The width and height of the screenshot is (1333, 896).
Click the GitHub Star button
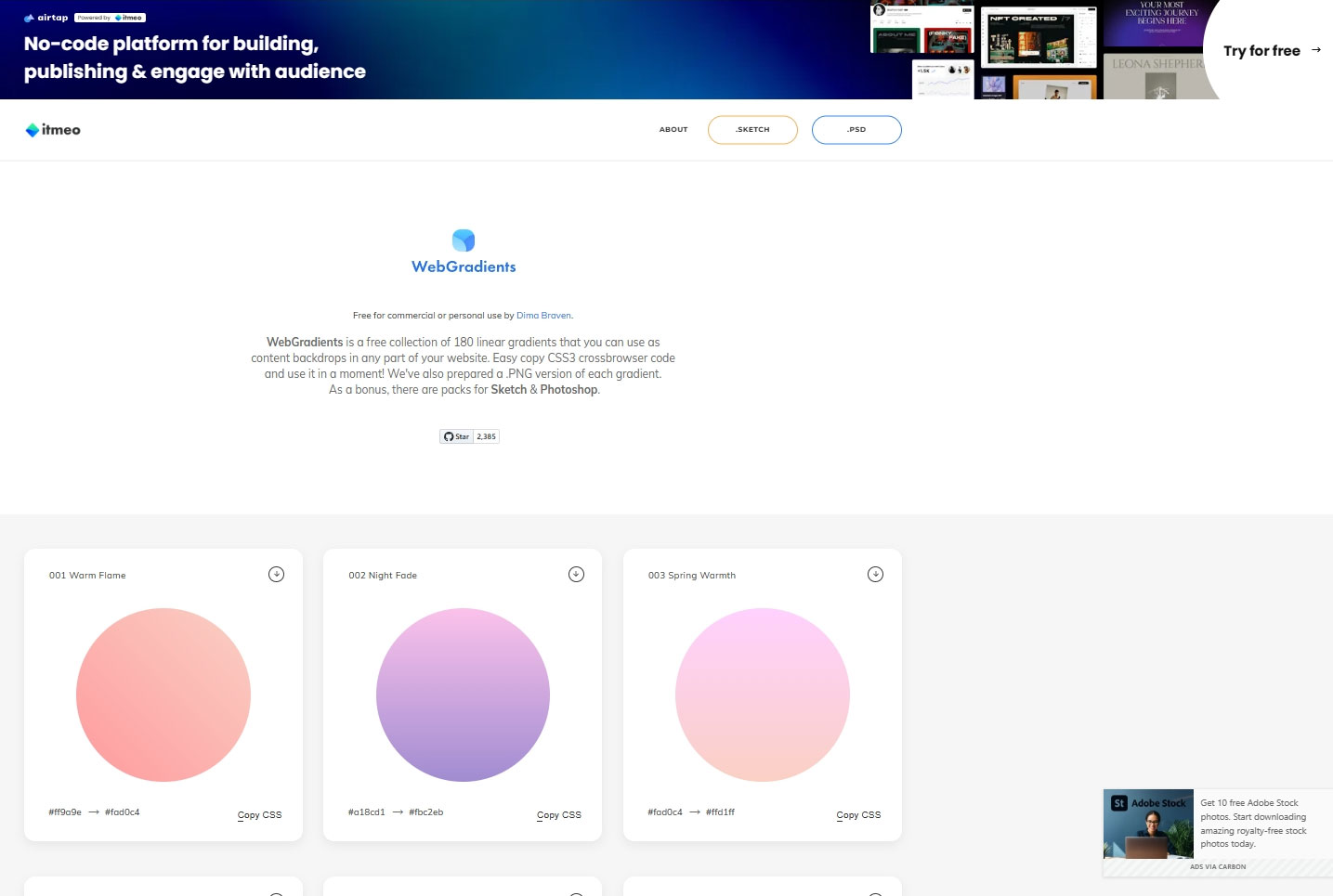[x=457, y=436]
